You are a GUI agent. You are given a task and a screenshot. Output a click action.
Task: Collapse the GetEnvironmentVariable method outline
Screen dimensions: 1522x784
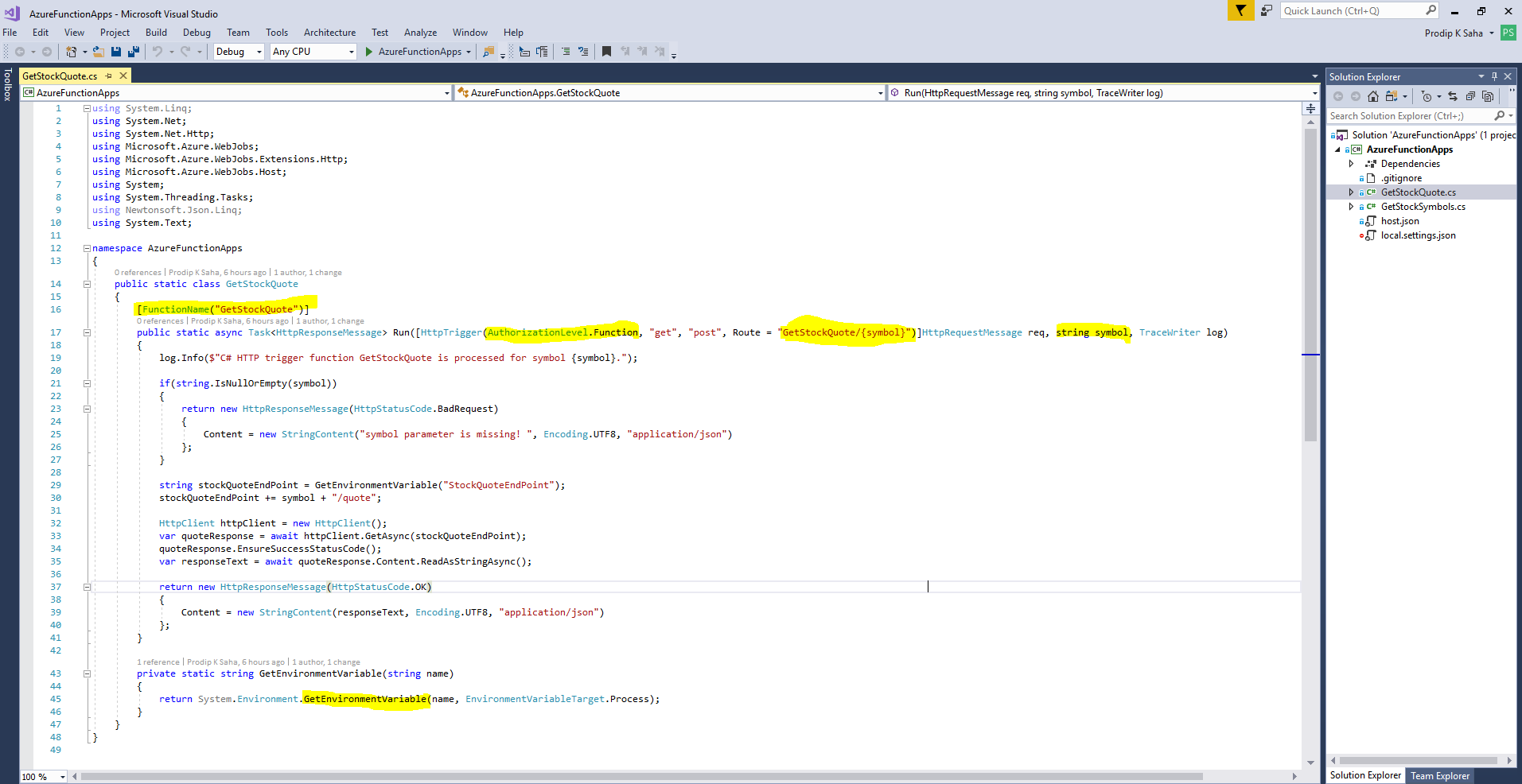tap(87, 673)
